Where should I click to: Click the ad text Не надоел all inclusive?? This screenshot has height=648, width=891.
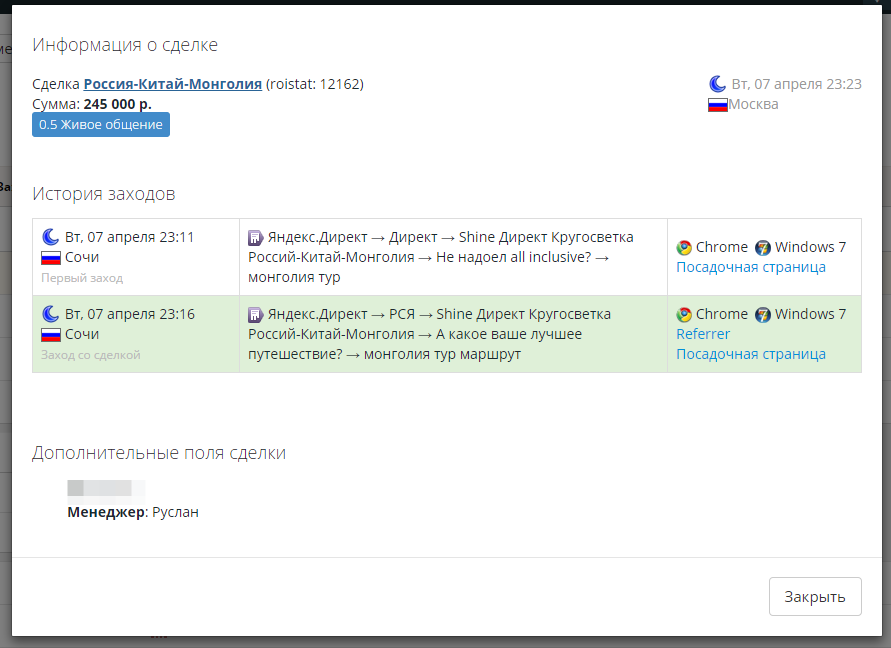tap(514, 257)
